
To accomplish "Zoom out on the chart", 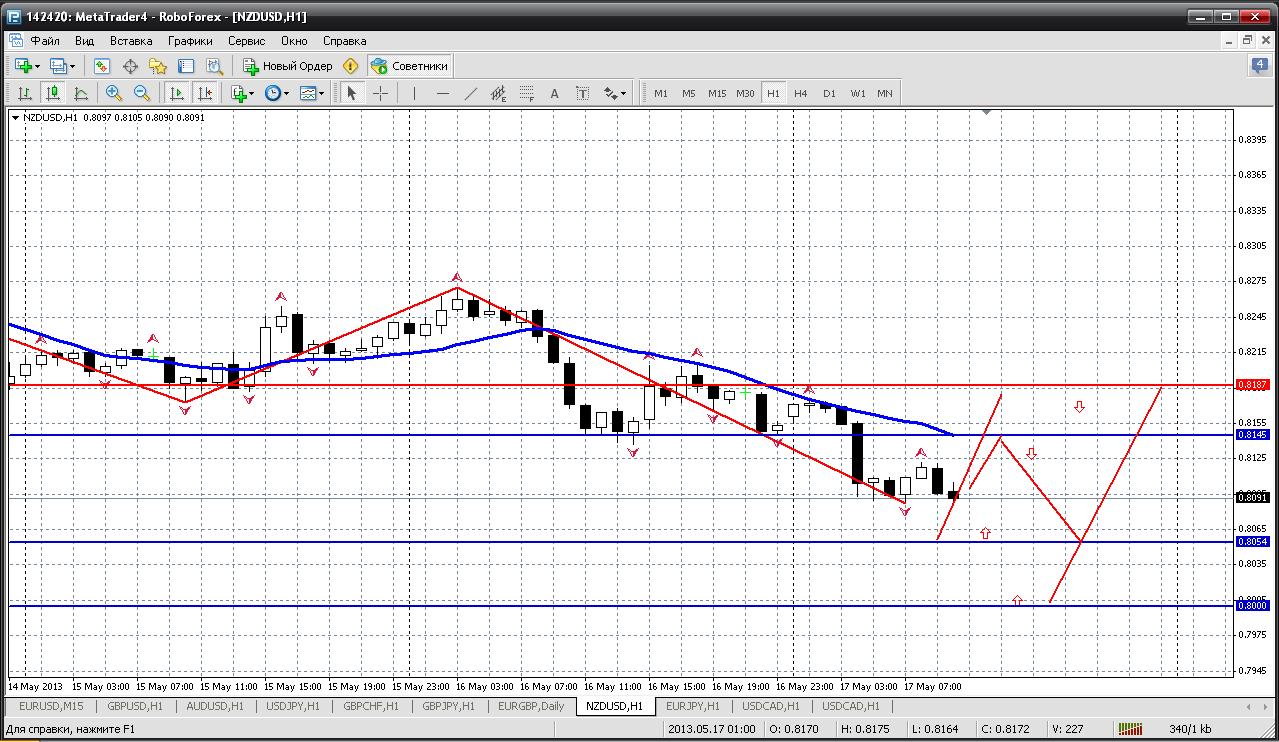I will 142,93.
